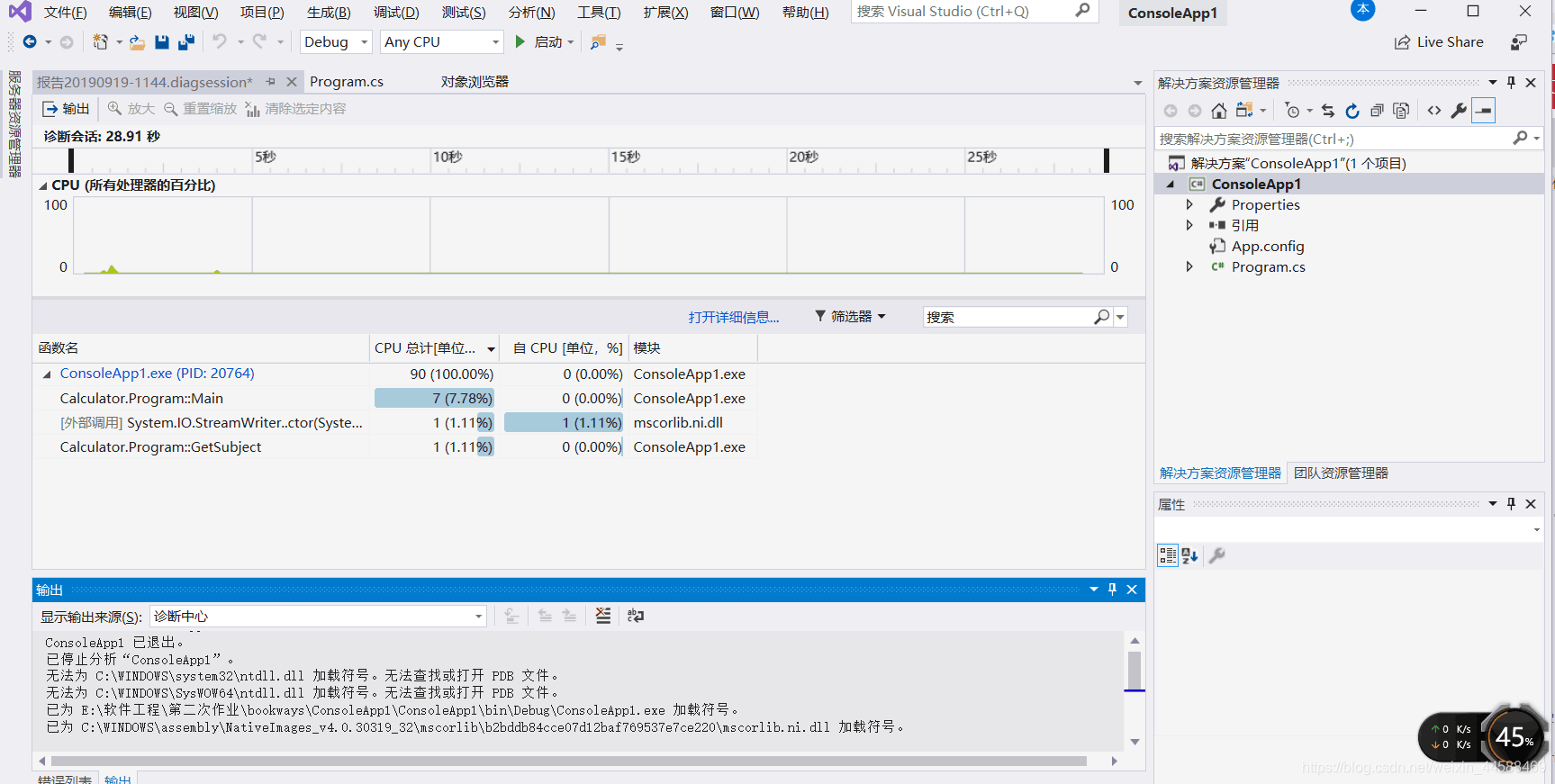
Task: Click the open details link
Action: [734, 318]
